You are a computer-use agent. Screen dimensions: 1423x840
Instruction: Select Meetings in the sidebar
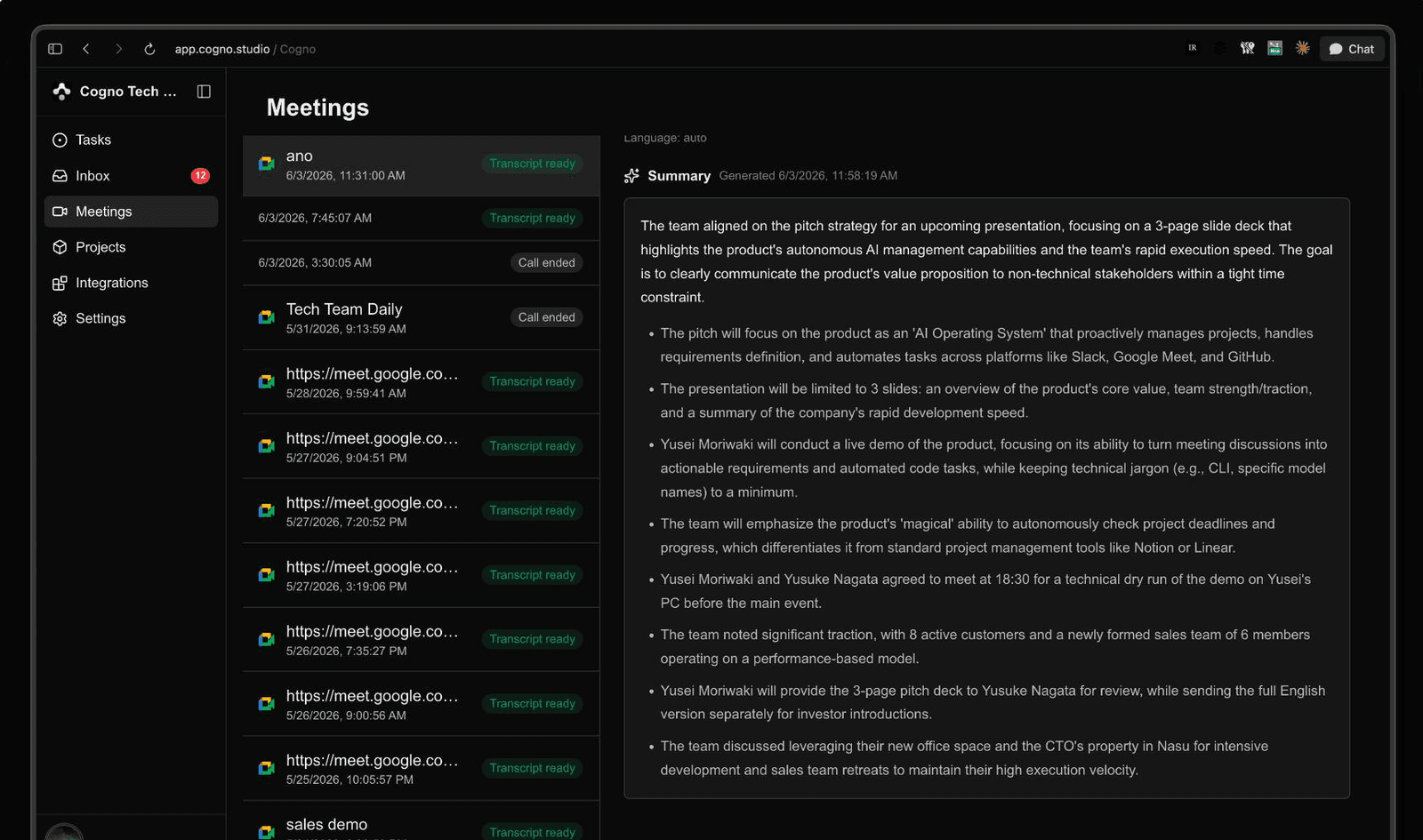[x=131, y=212]
